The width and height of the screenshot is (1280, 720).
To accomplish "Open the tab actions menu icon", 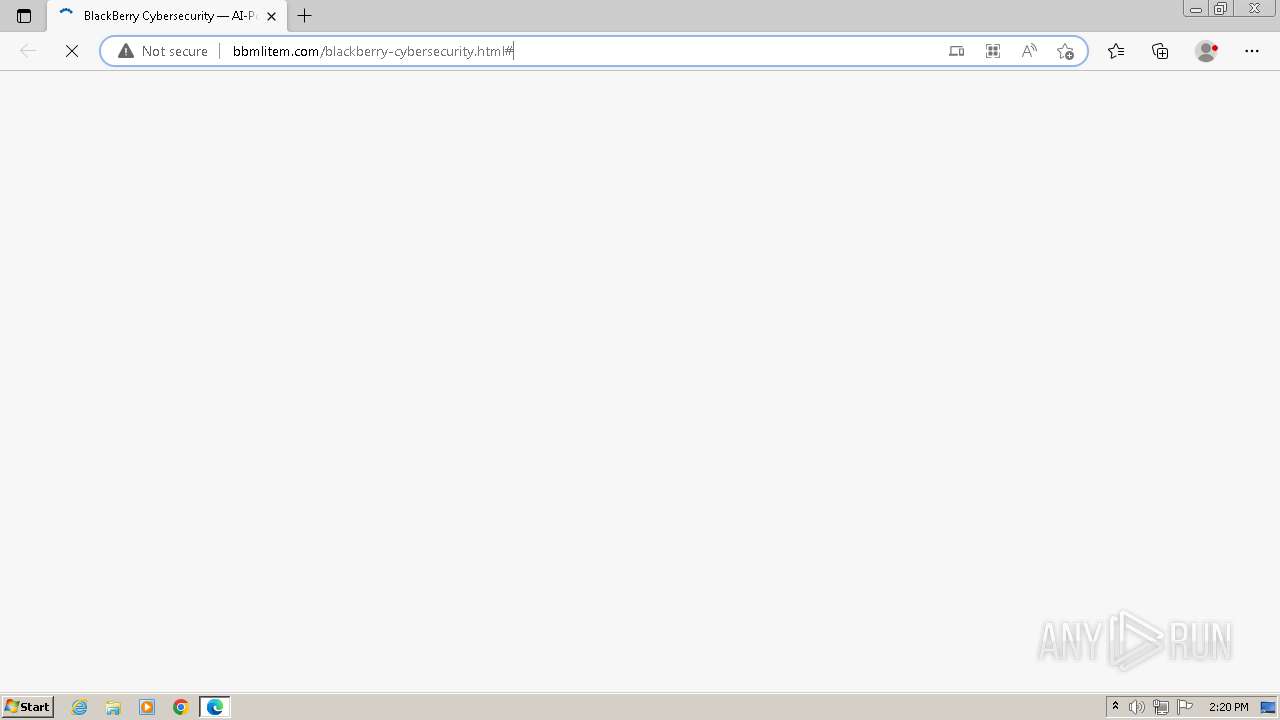I will [x=24, y=16].
